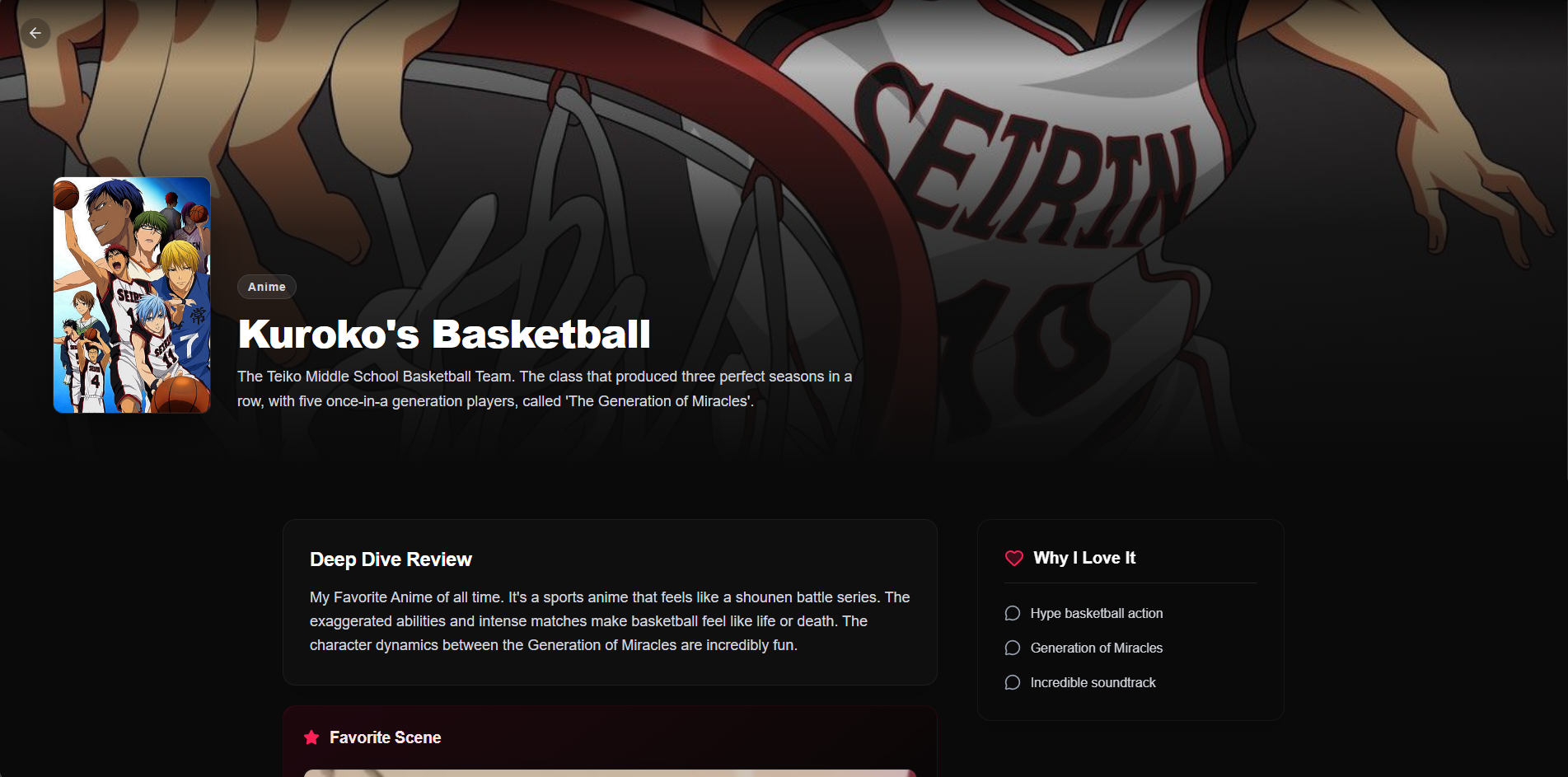Click the Deep Dive Review heading

[391, 559]
